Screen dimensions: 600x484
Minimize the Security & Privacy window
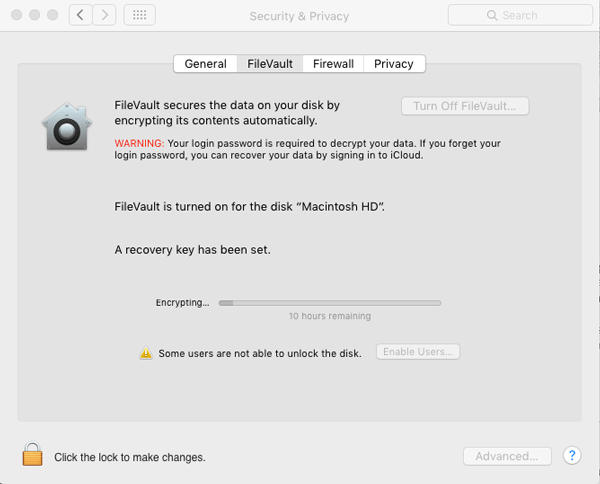pos(32,16)
